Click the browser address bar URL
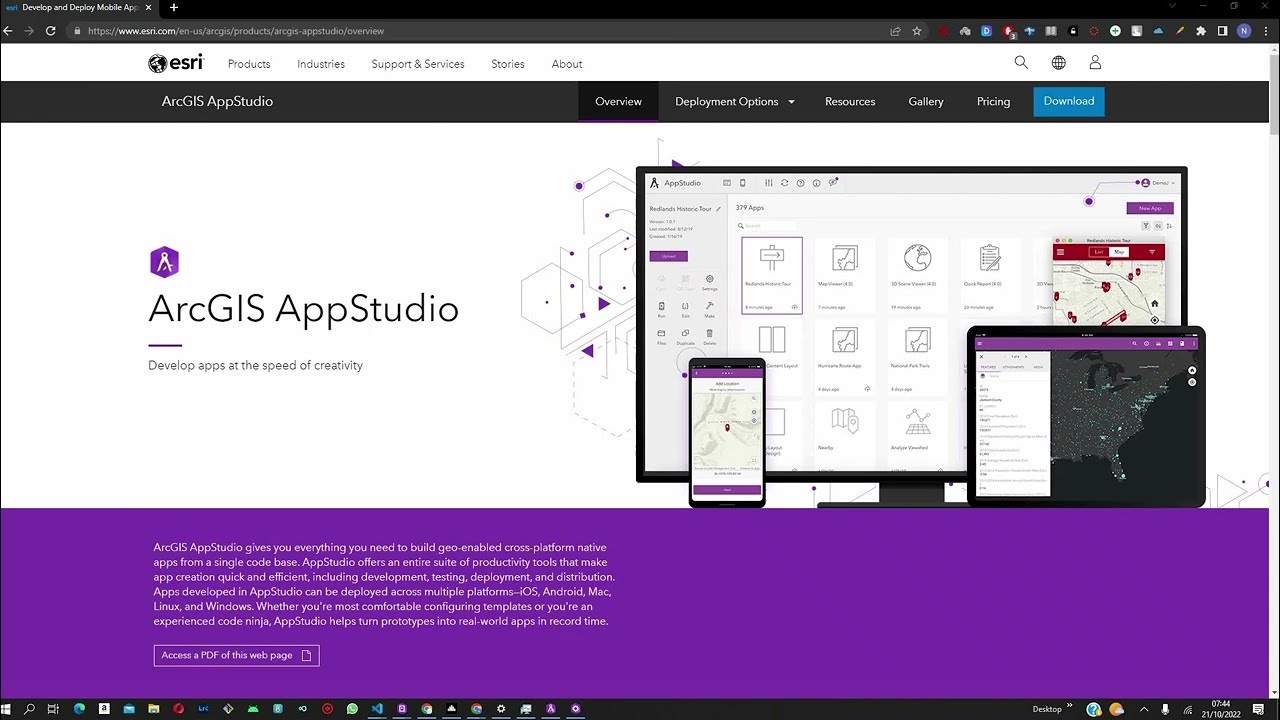This screenshot has height=720, width=1280. pyautogui.click(x=236, y=31)
